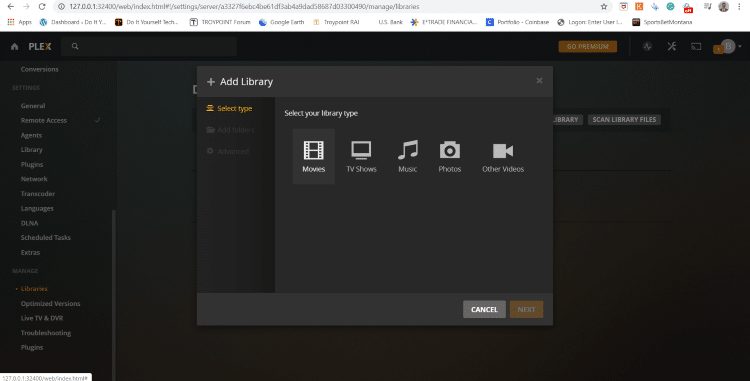The width and height of the screenshot is (750, 381).
Task: Select the Movies library type icon
Action: click(313, 156)
